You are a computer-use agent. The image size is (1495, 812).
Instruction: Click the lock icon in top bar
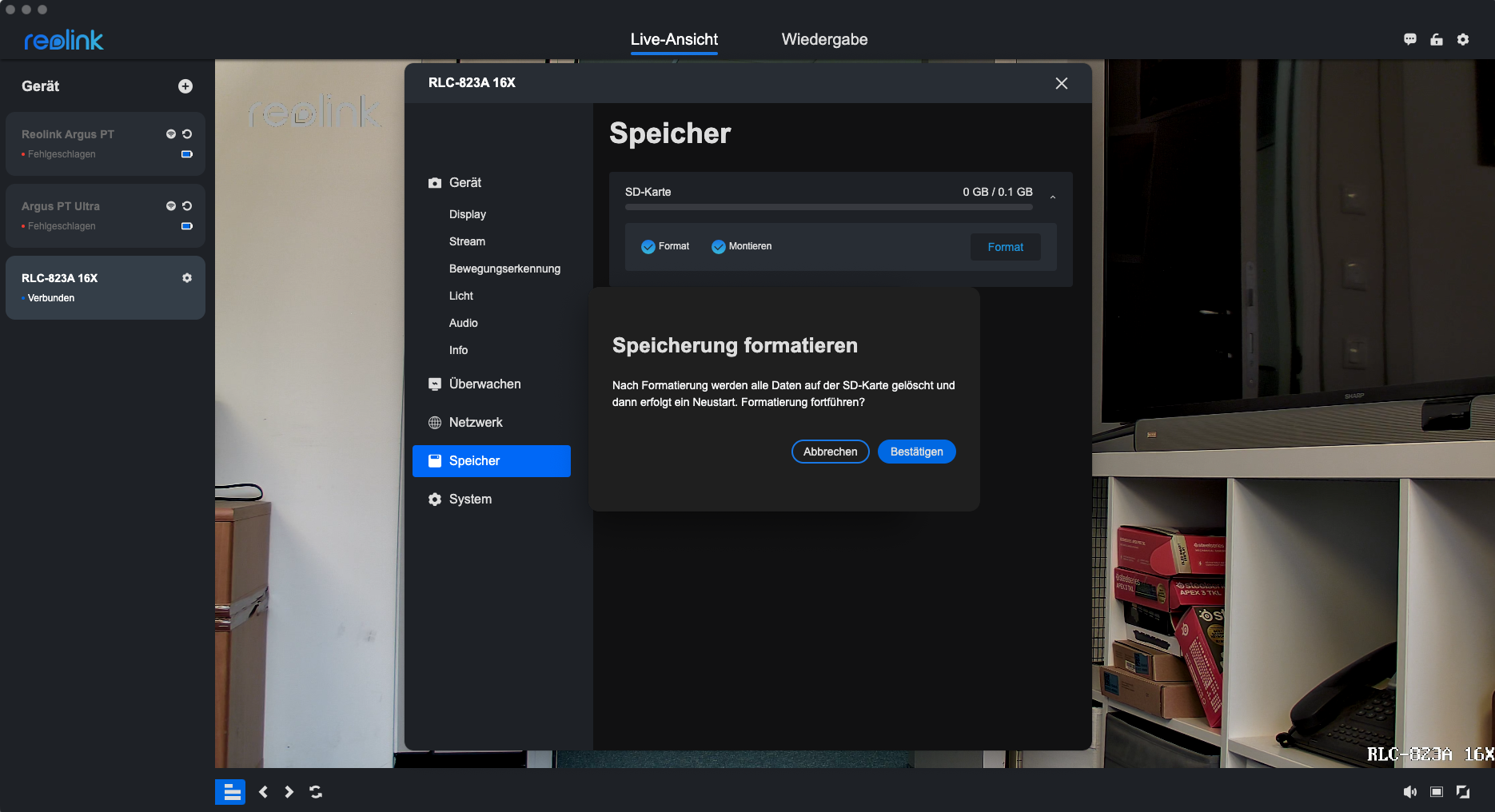(x=1437, y=40)
